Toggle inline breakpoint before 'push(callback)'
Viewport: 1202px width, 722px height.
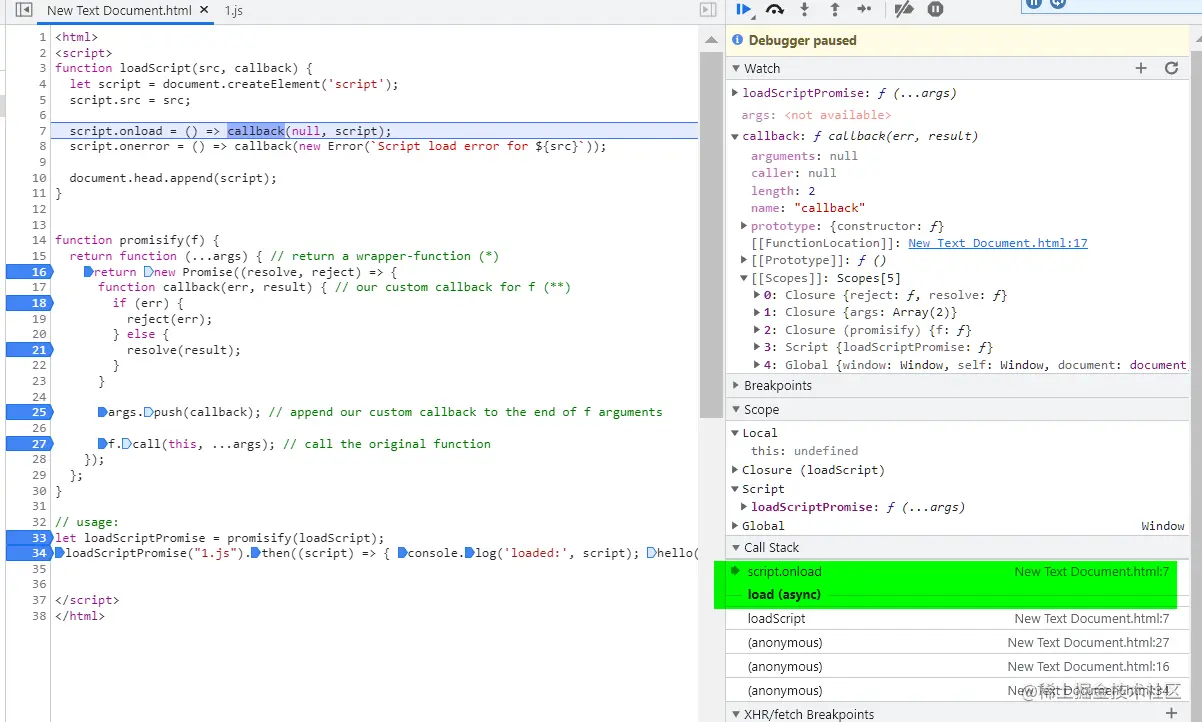(x=148, y=412)
